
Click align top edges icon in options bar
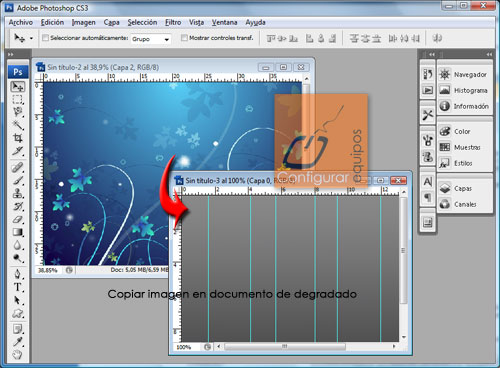point(271,38)
